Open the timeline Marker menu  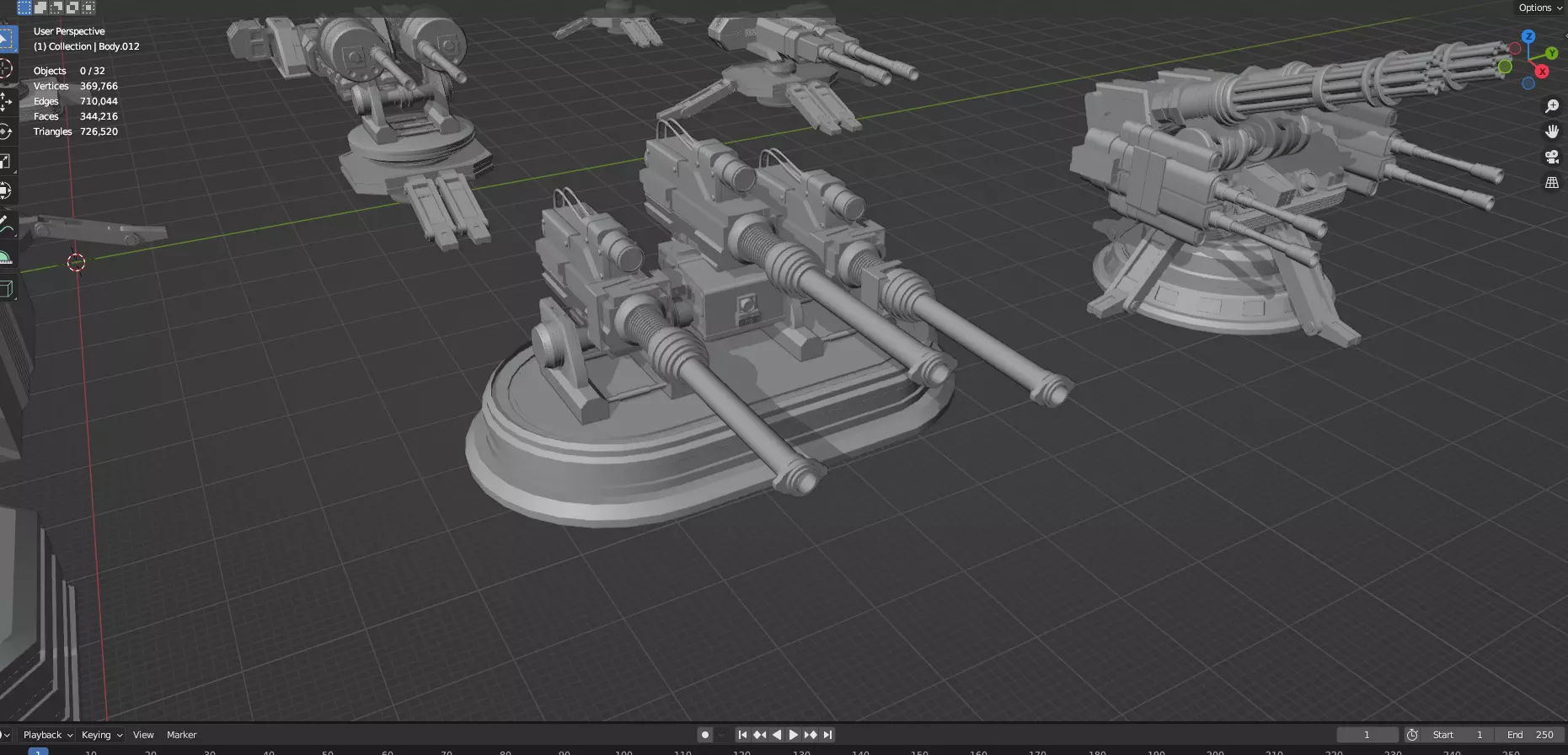tap(181, 735)
